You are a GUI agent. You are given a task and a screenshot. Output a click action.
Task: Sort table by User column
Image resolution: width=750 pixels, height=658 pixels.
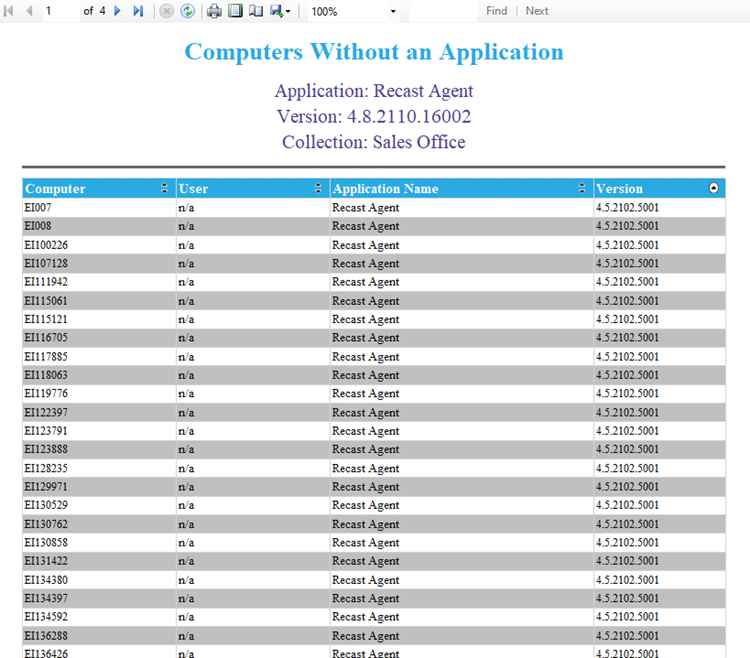coord(319,188)
